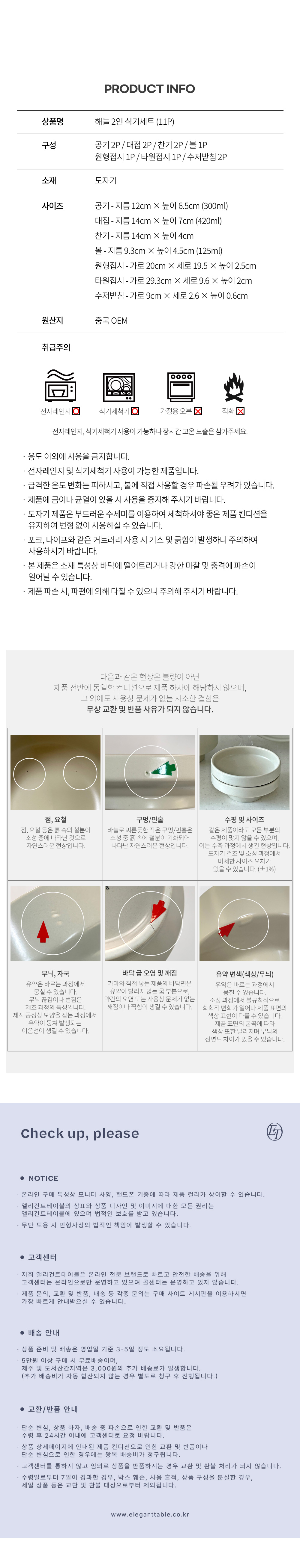This screenshot has width=300, height=1568.
Task: Open the stacked bowls 수평 및 사이즈 photo
Action: pos(244,772)
